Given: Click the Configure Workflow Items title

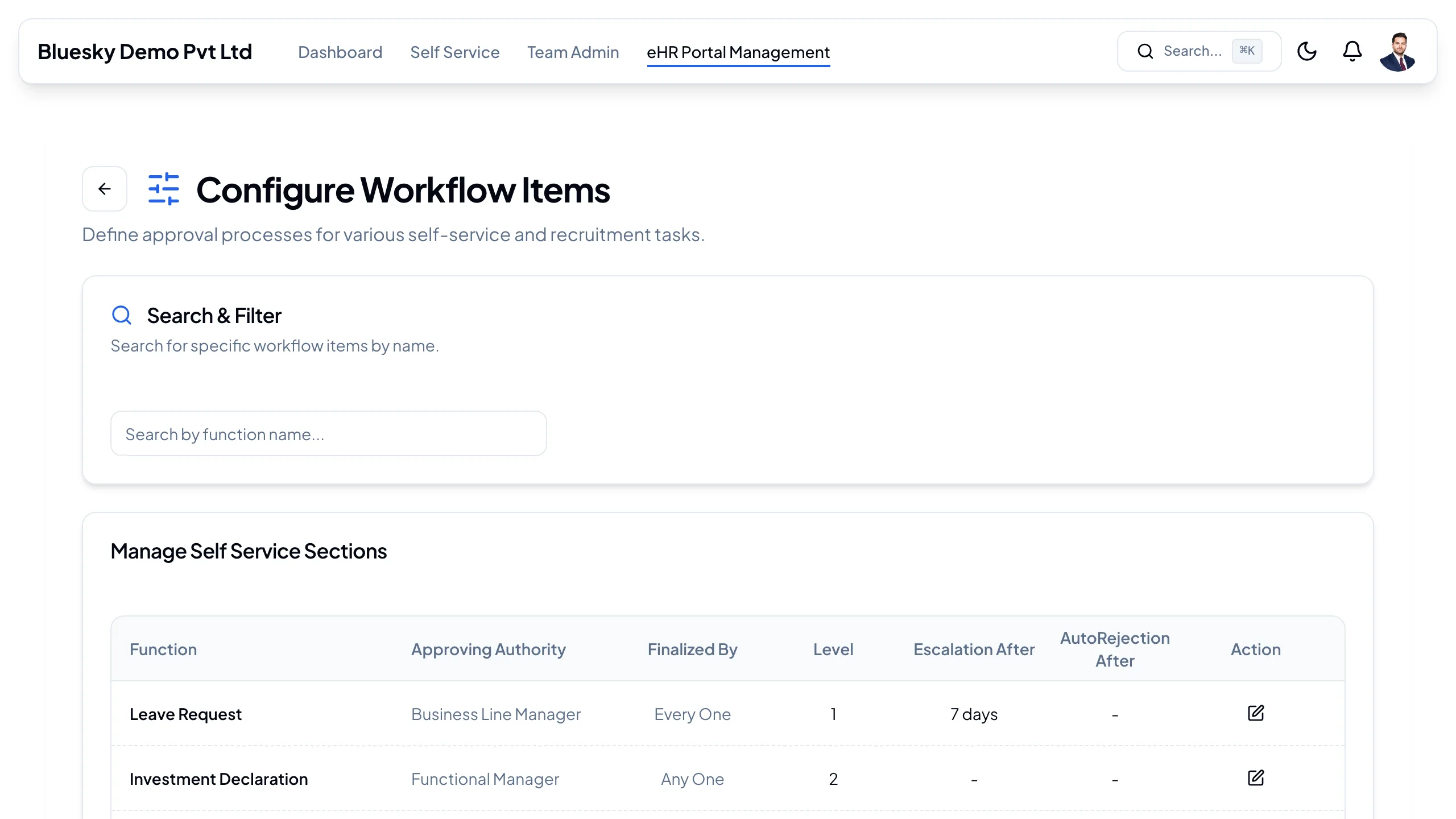Looking at the screenshot, I should point(403,190).
